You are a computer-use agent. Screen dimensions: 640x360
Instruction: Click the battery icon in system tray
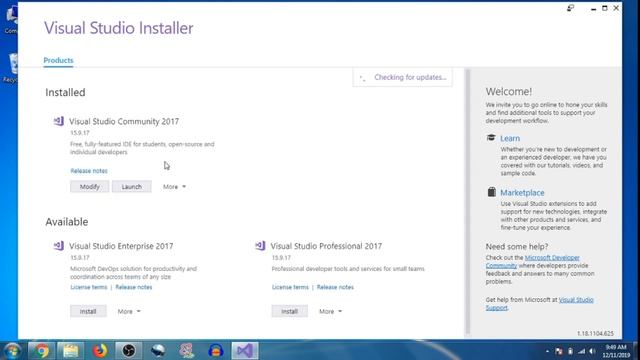pyautogui.click(x=570, y=351)
